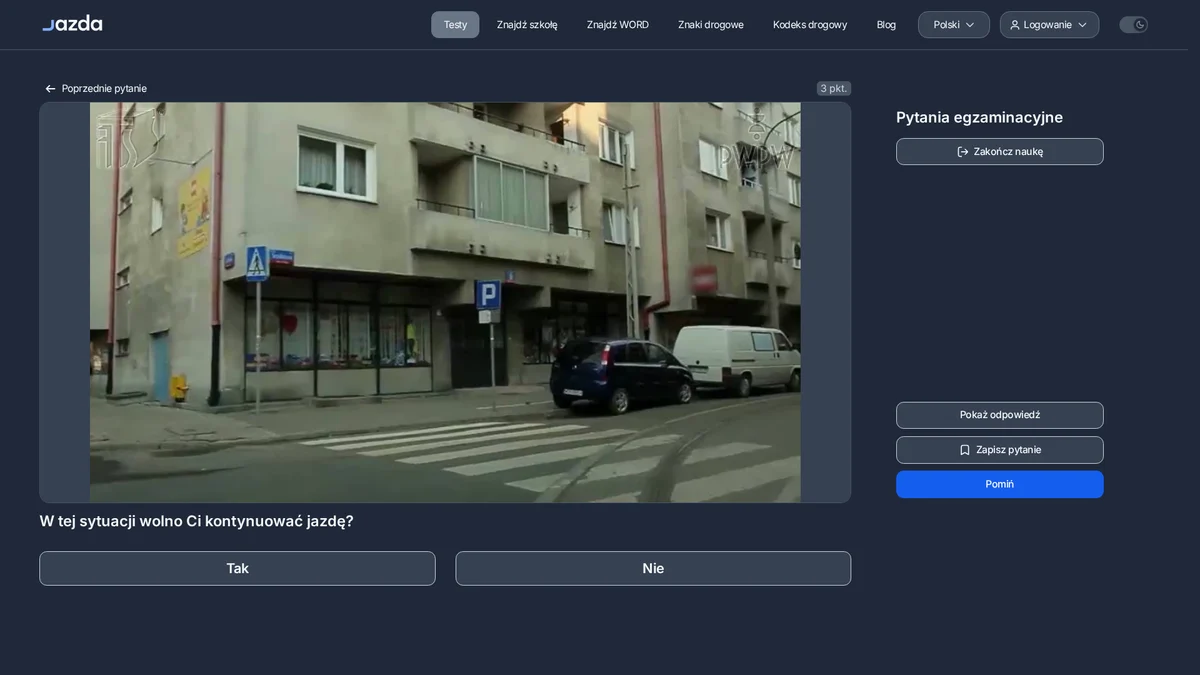Screen dimensions: 1200x675
Task: Visit the Blog page
Action: pos(886,25)
